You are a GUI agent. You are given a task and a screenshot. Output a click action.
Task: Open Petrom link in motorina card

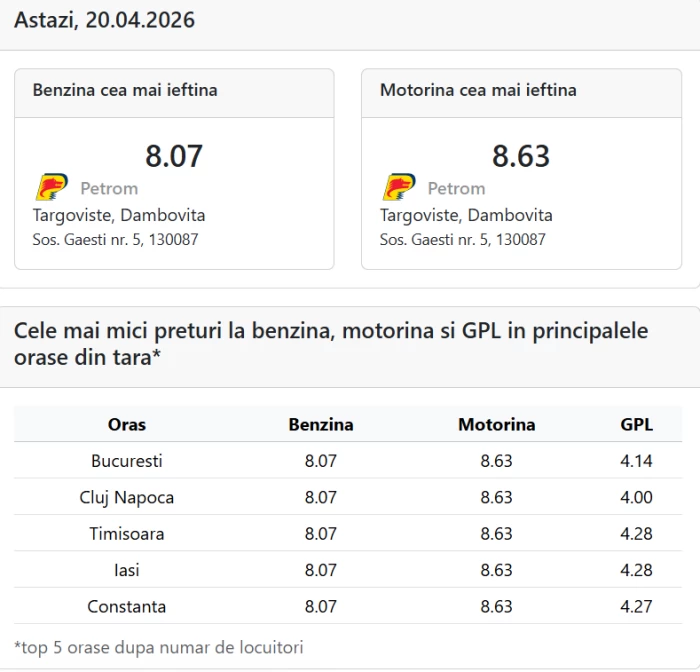456,188
